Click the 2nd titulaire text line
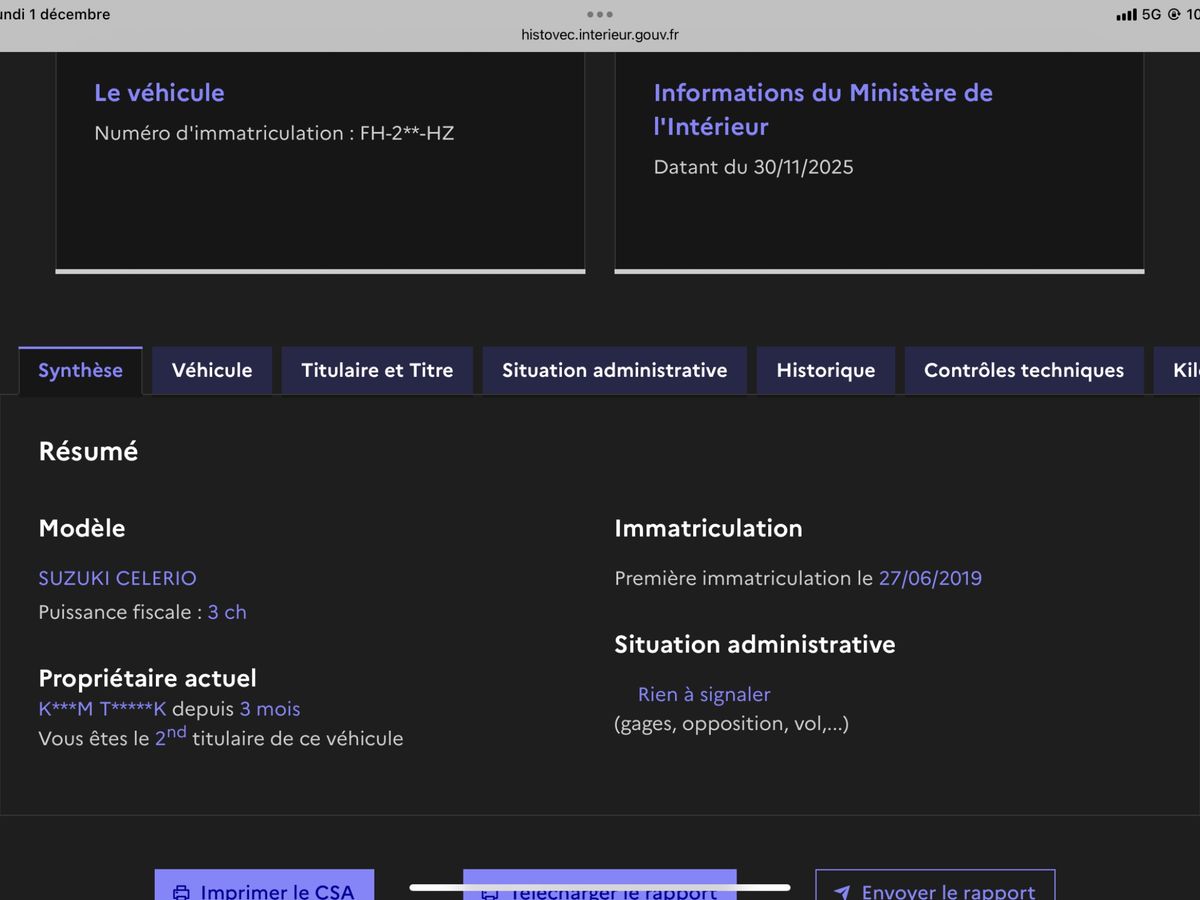The width and height of the screenshot is (1200, 900). (221, 738)
